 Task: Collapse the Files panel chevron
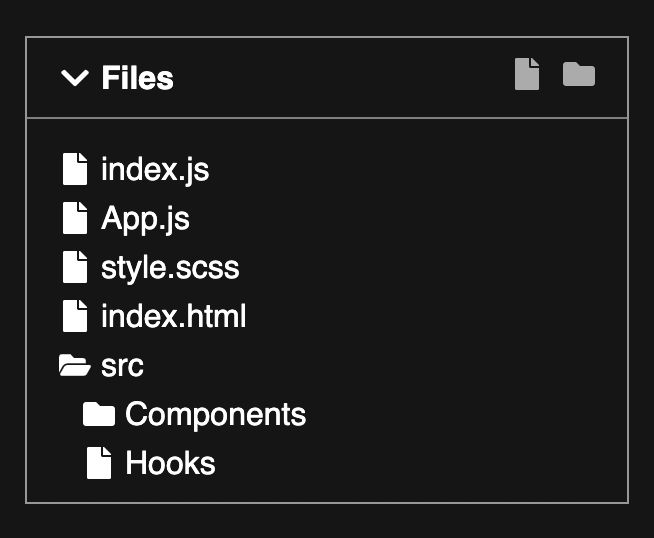coord(75,78)
